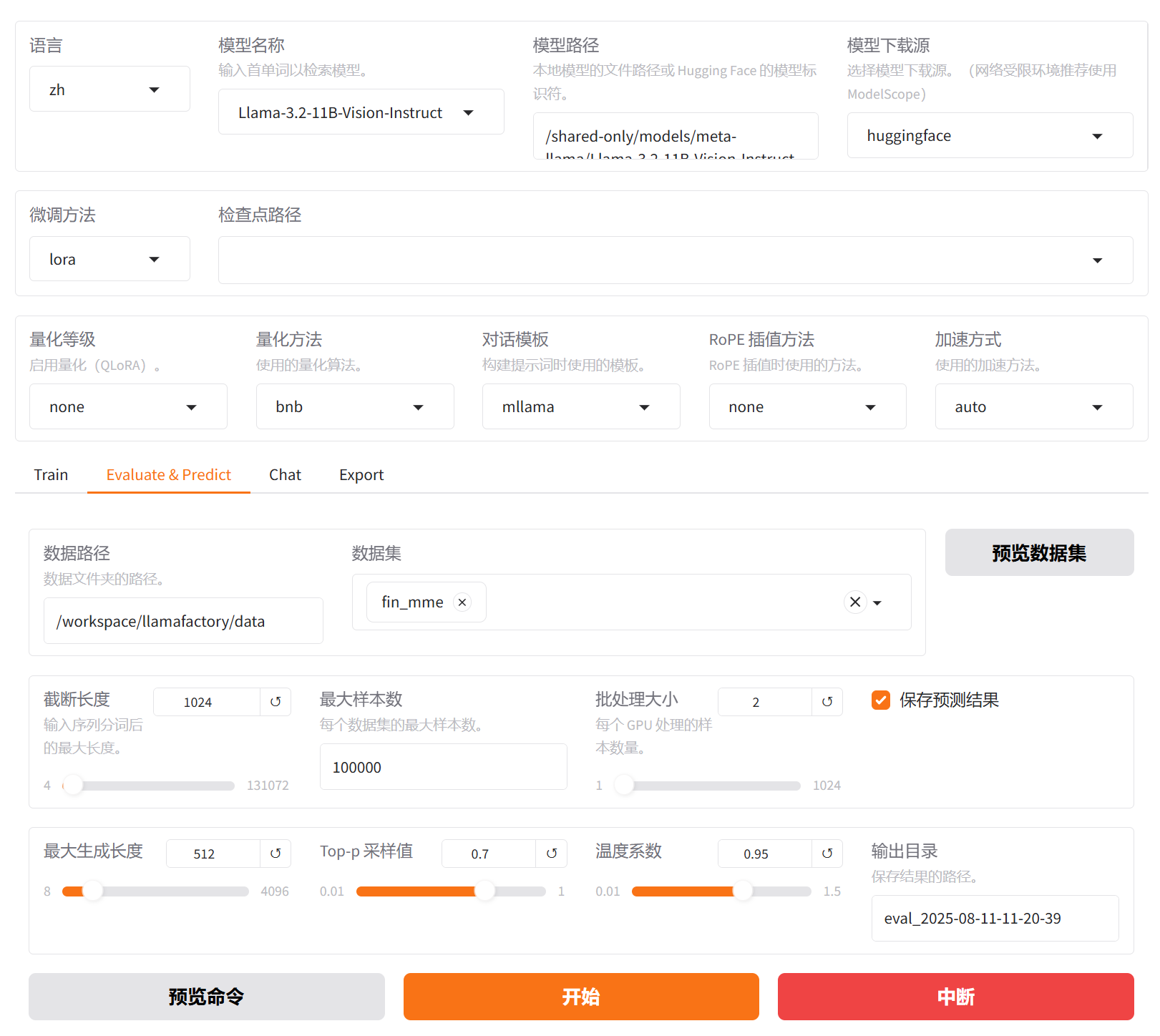Screen dimensions: 1160x1036
Task: Reset the 温度系数 value to default
Action: [x=827, y=854]
